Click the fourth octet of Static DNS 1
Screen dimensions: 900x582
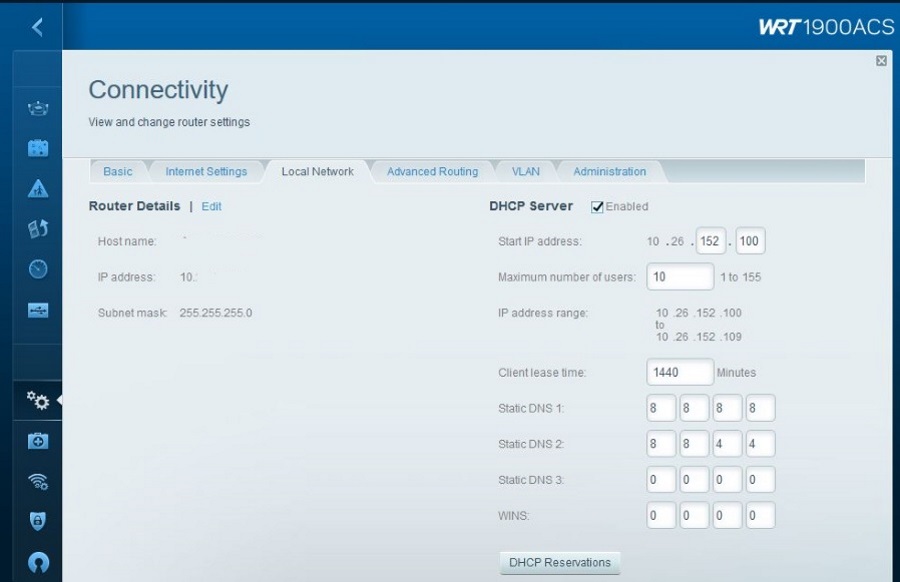761,408
